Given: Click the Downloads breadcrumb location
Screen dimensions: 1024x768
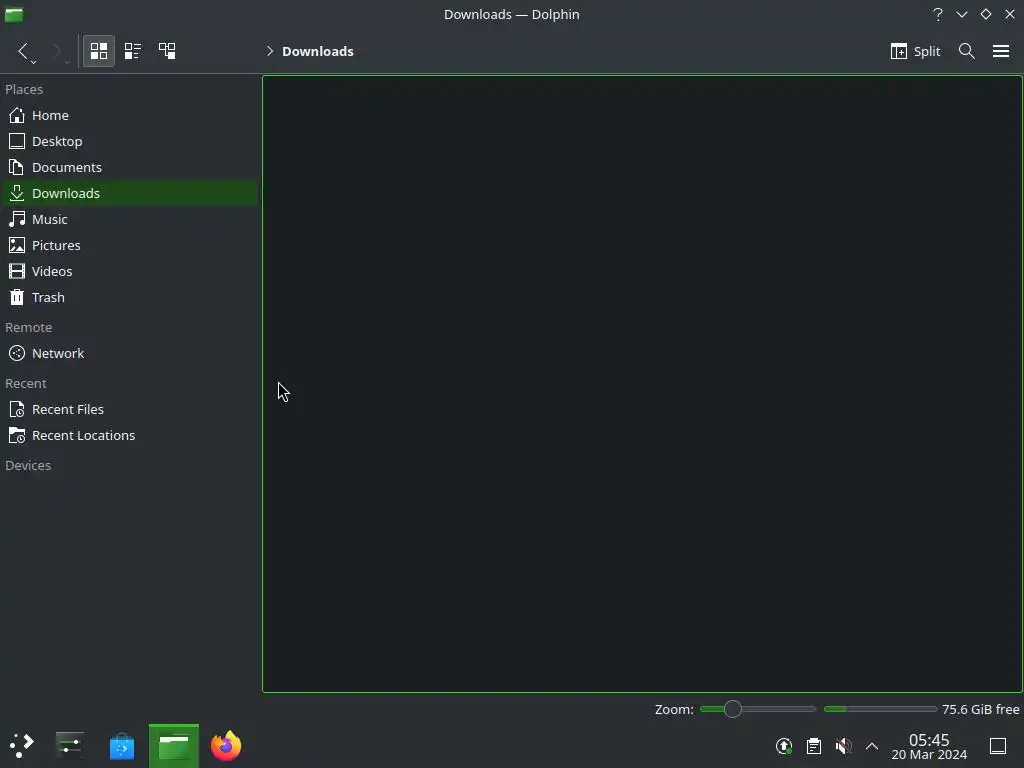Looking at the screenshot, I should [317, 51].
